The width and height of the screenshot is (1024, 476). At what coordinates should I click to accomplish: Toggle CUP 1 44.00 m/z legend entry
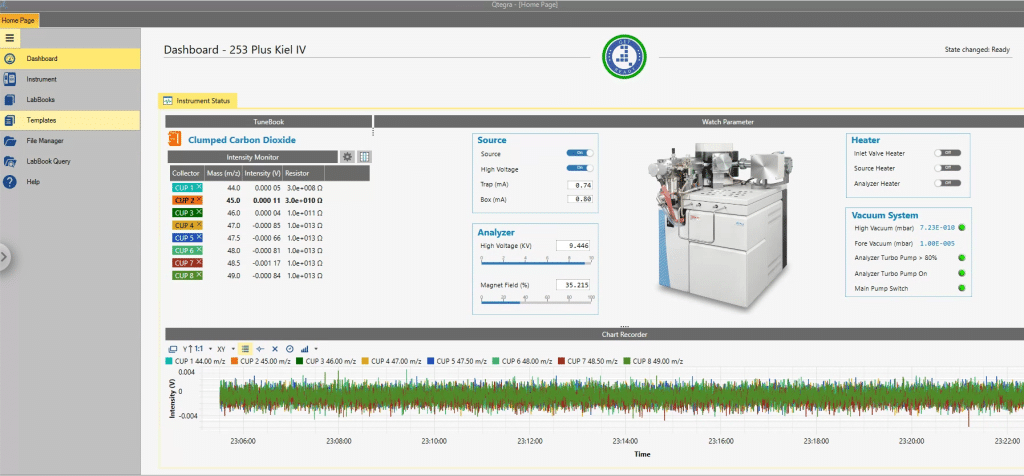pos(196,361)
